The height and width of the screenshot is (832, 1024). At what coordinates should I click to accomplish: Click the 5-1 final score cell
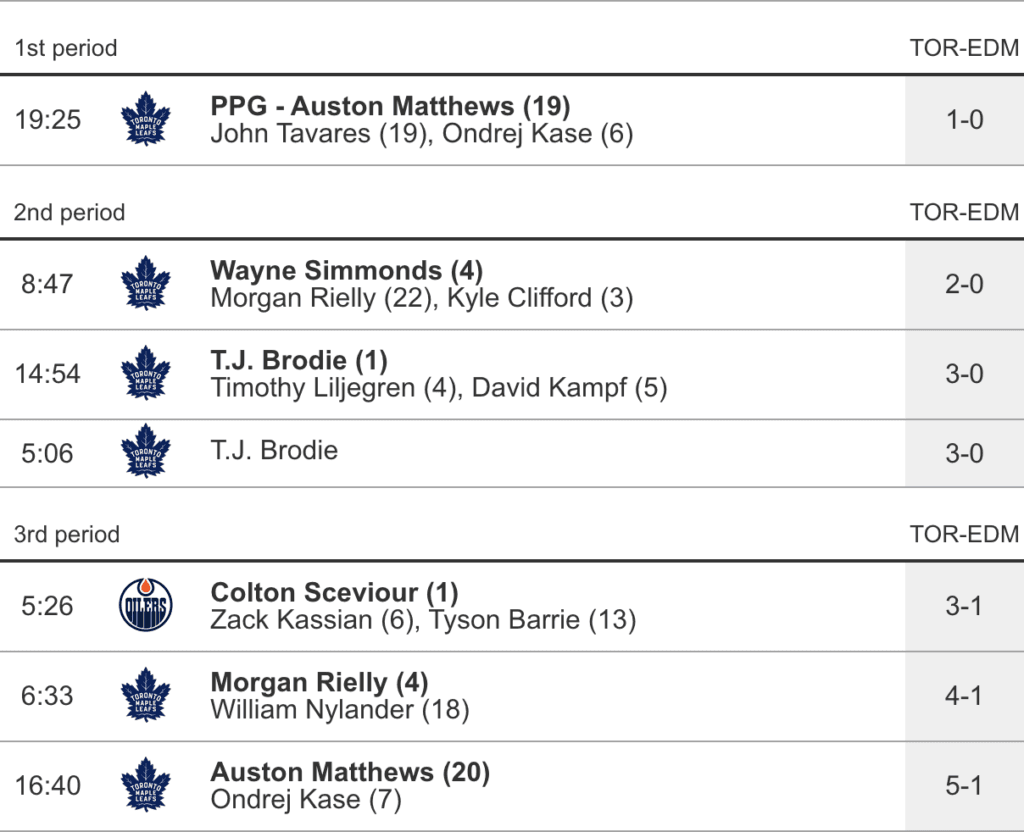964,786
